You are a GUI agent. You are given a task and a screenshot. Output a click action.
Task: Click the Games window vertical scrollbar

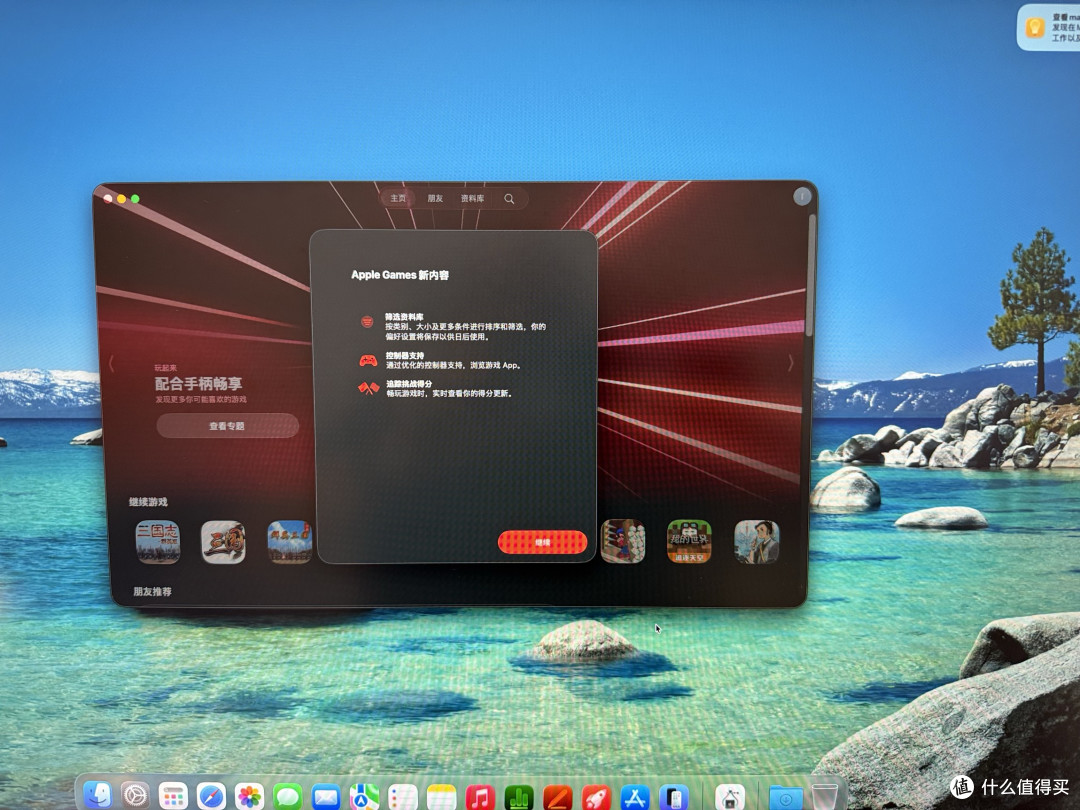click(x=811, y=276)
